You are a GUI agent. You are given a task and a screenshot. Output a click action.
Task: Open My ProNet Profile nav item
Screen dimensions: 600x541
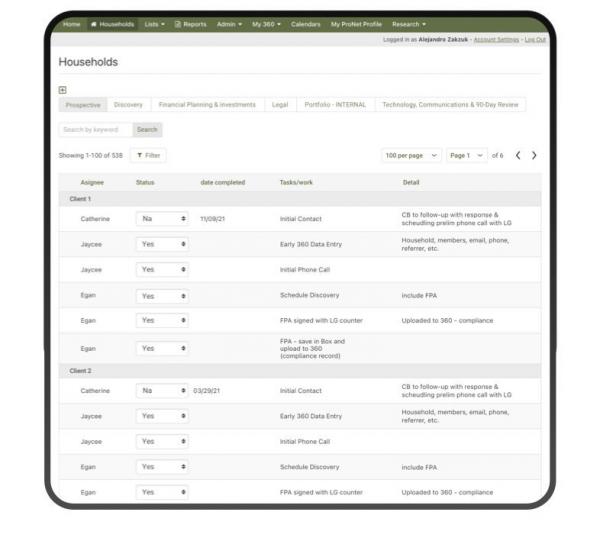356,24
